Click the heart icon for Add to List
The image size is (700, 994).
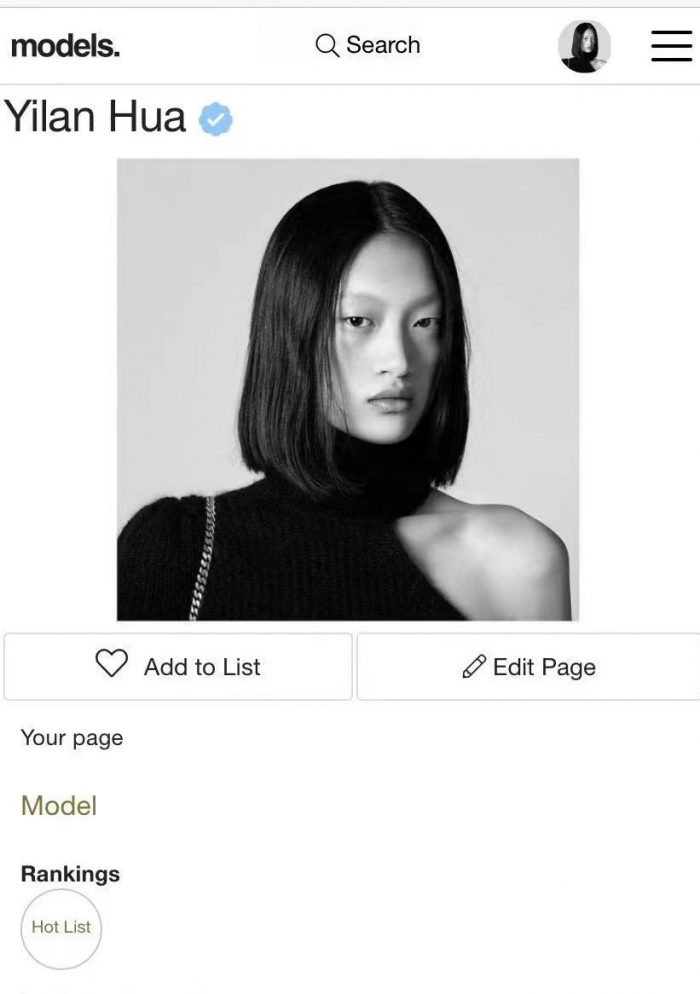pos(112,664)
